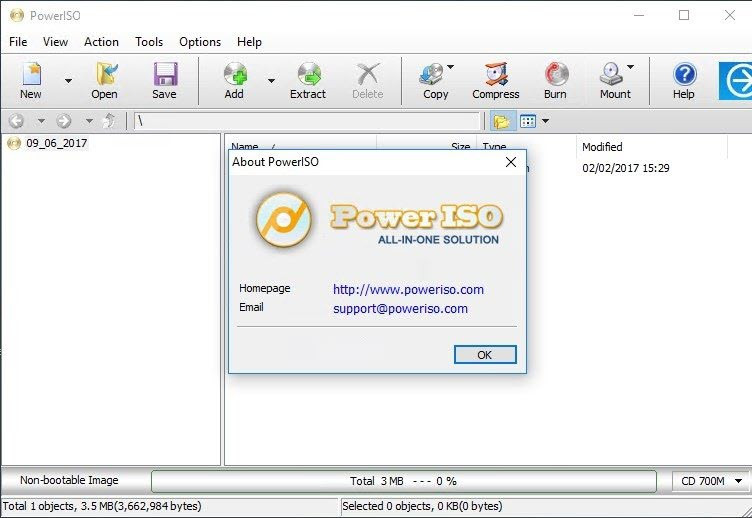Image resolution: width=752 pixels, height=518 pixels.
Task: Open the File menu
Action: click(x=18, y=42)
